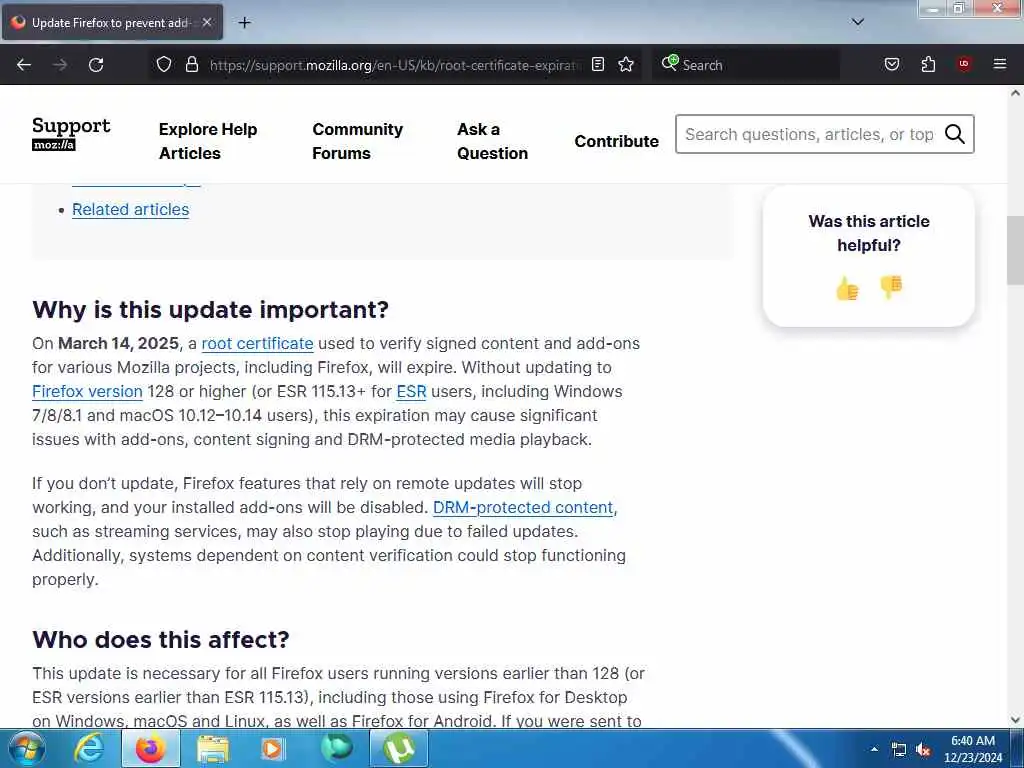Open the uTorrent taskbar icon
This screenshot has height=768, width=1024.
(399, 748)
